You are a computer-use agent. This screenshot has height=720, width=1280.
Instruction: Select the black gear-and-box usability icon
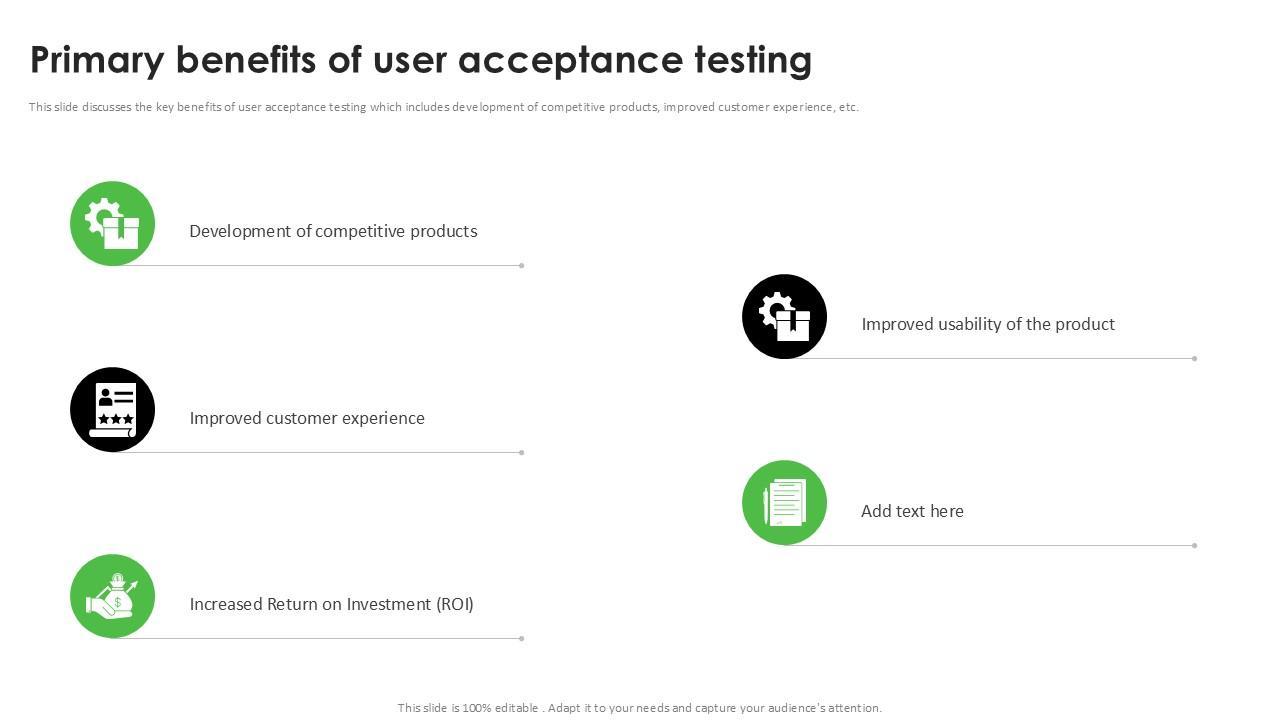click(784, 316)
